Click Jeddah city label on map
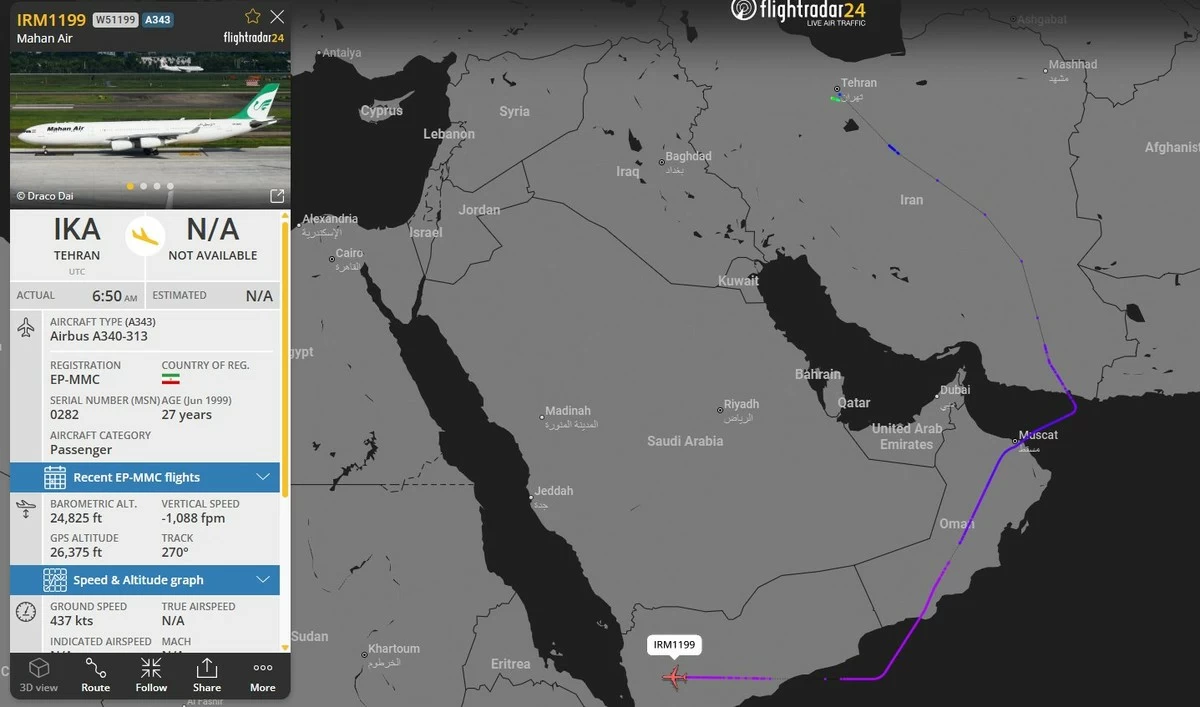Image resolution: width=1200 pixels, height=707 pixels. [x=554, y=491]
